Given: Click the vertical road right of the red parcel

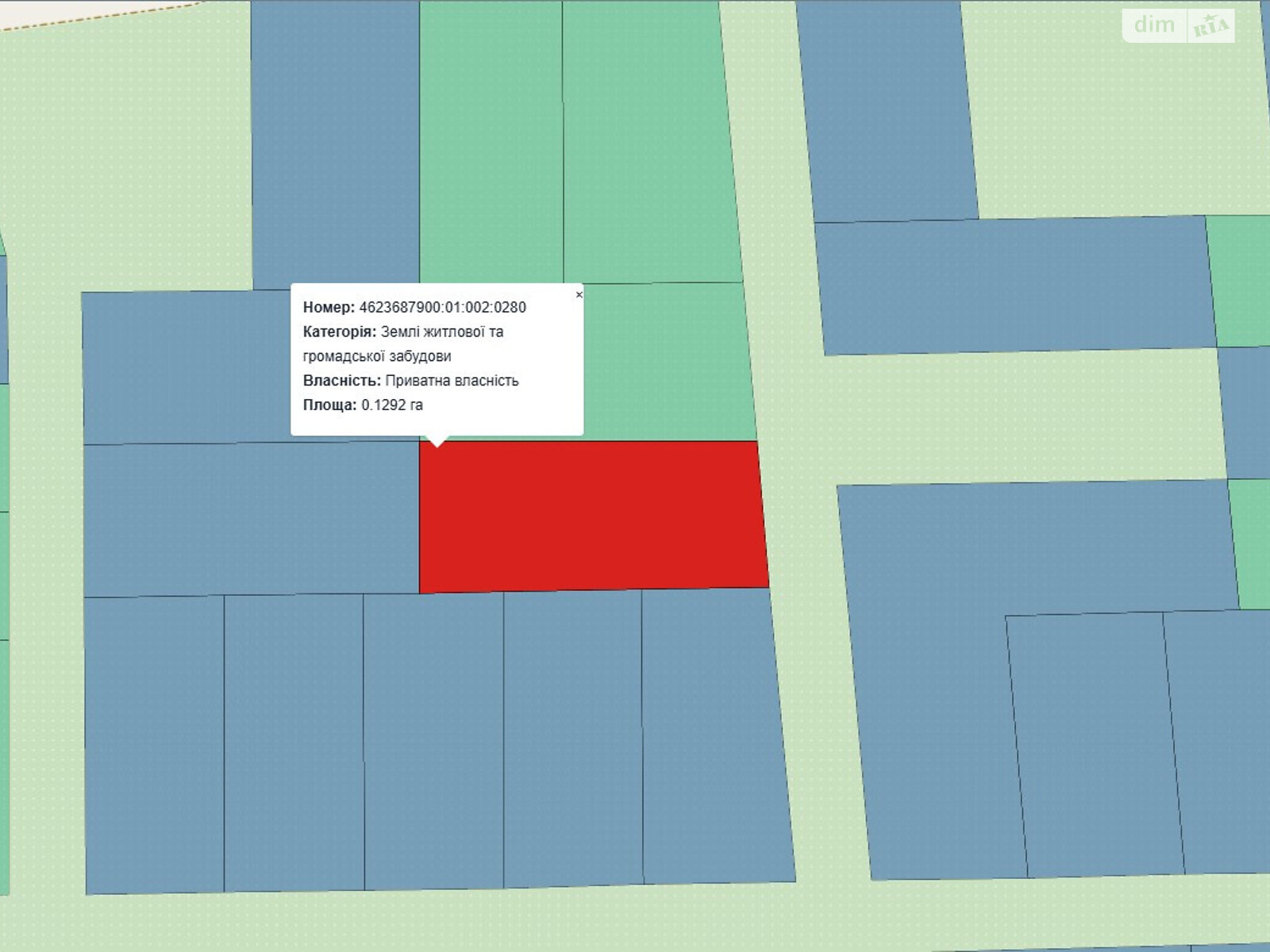Looking at the screenshot, I should 802,555.
